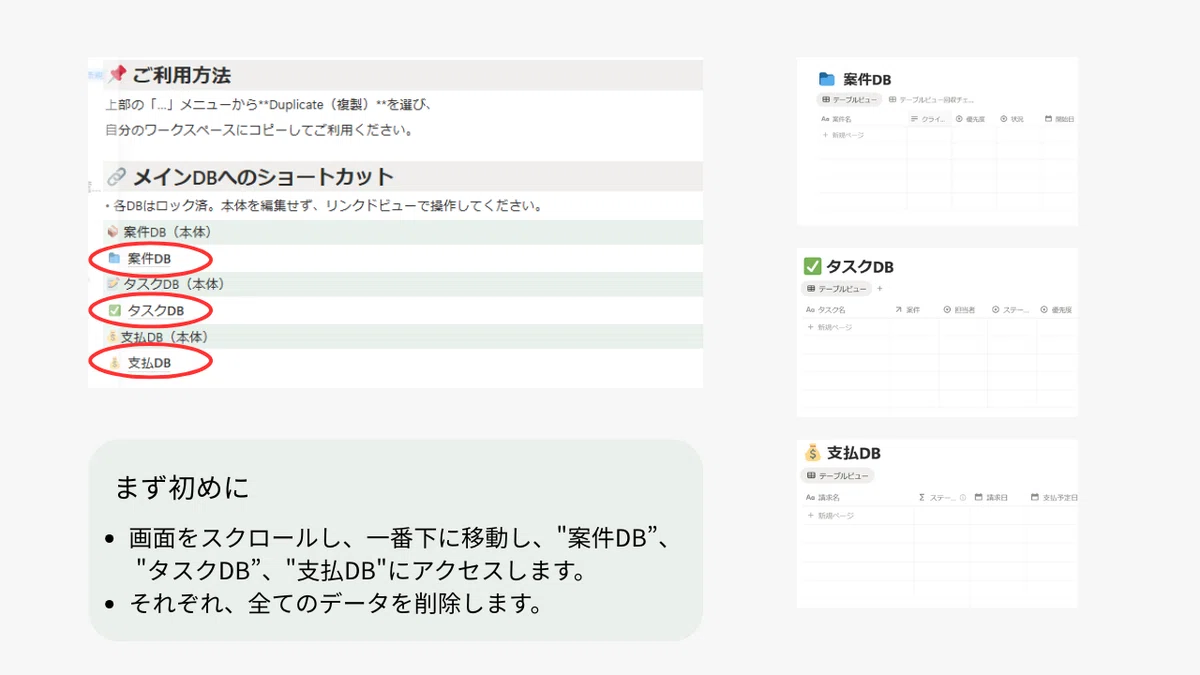Click the money bag icon beside the 支払DB title
Screen dimensions: 1200x675
(812, 453)
